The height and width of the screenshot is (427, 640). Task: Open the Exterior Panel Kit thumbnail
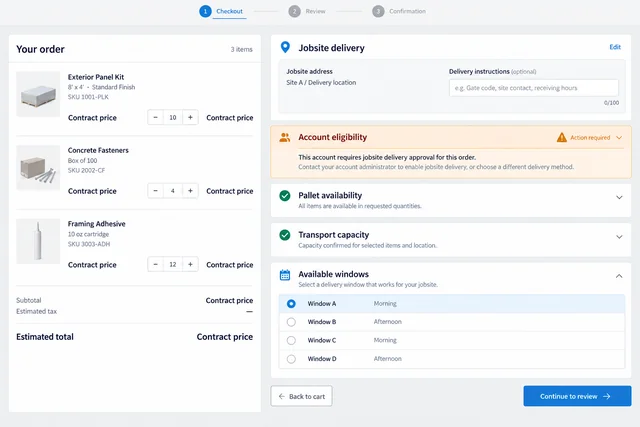pos(38,94)
